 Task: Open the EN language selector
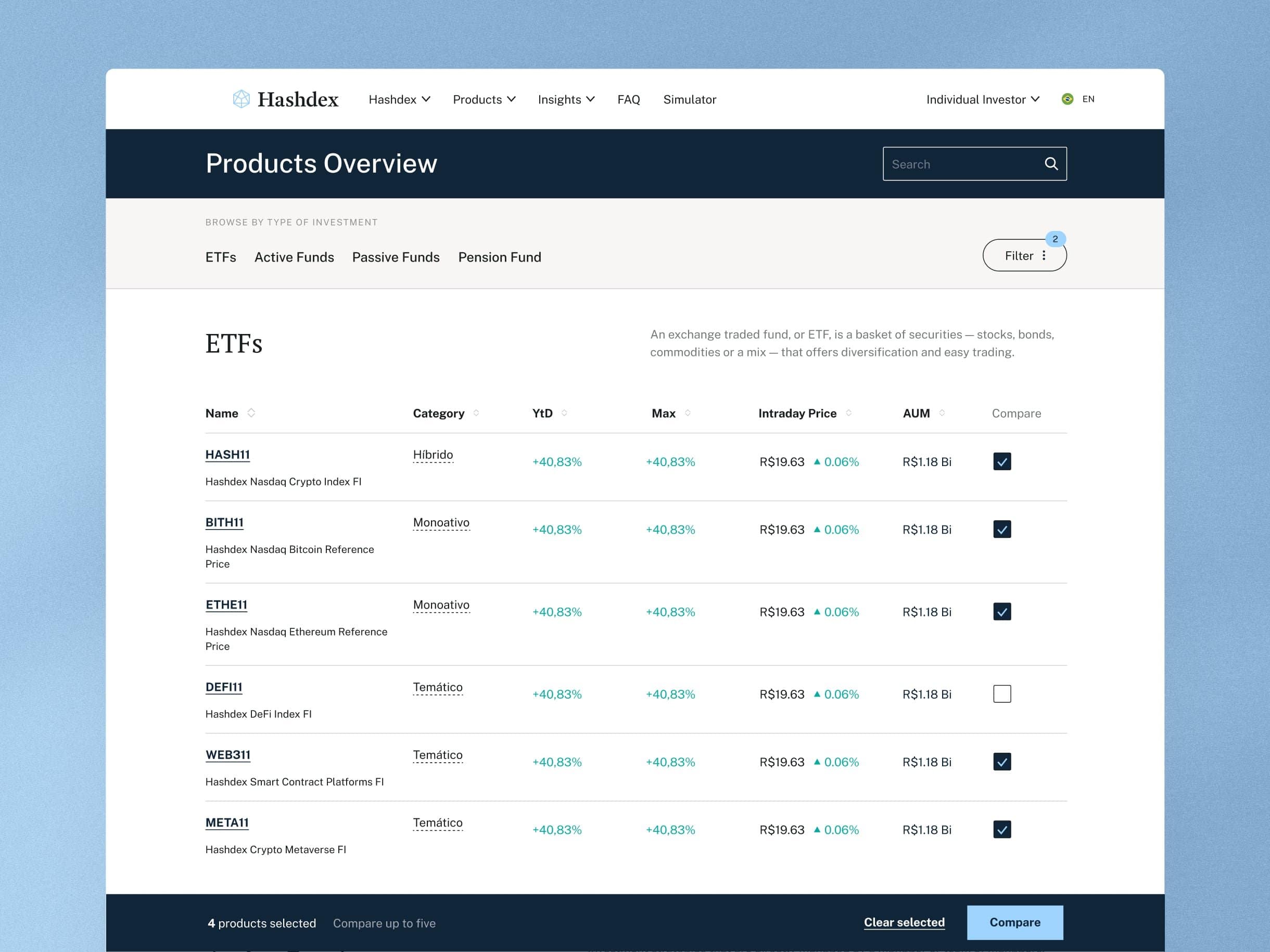[x=1088, y=99]
